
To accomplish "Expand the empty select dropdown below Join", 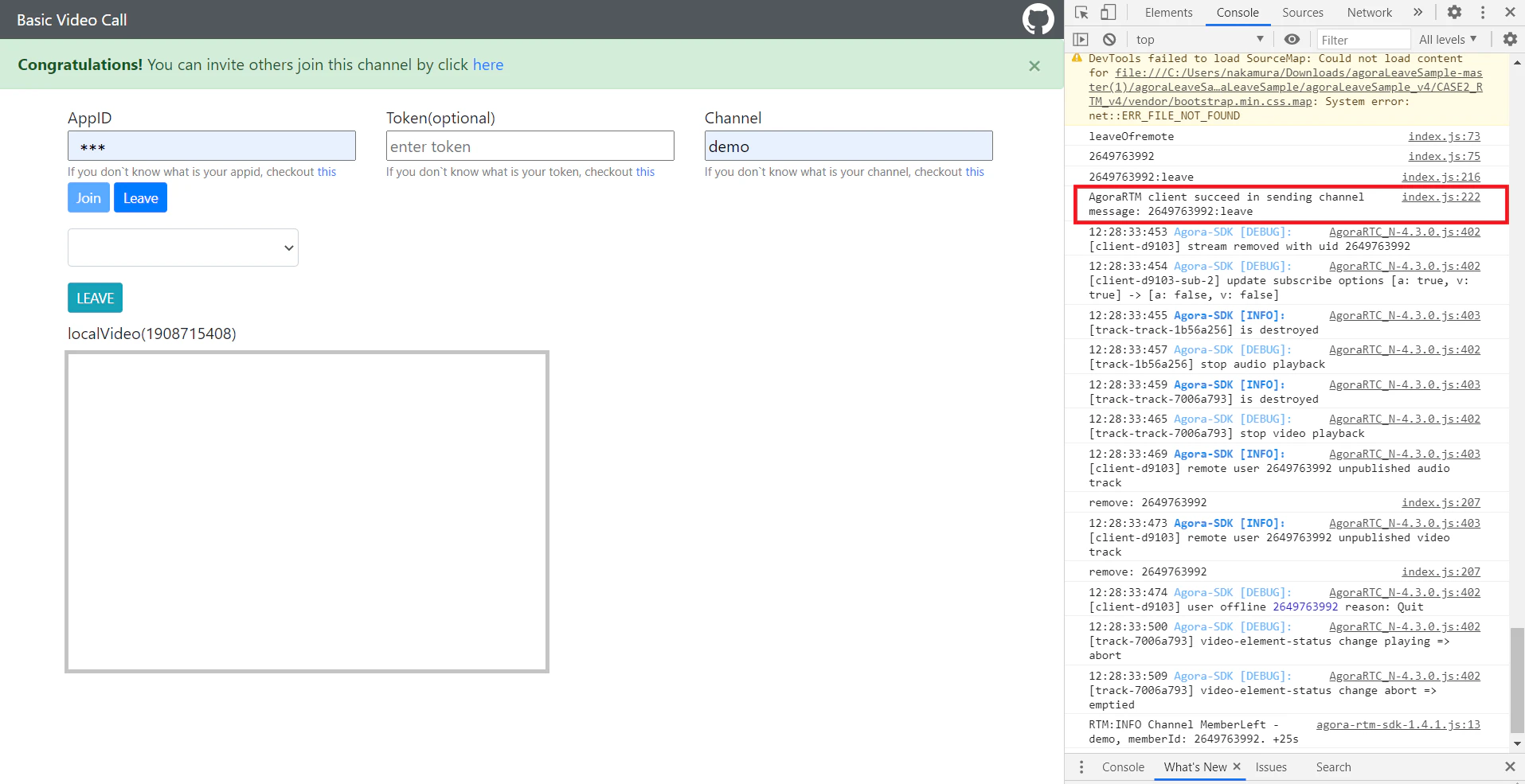I will [183, 248].
